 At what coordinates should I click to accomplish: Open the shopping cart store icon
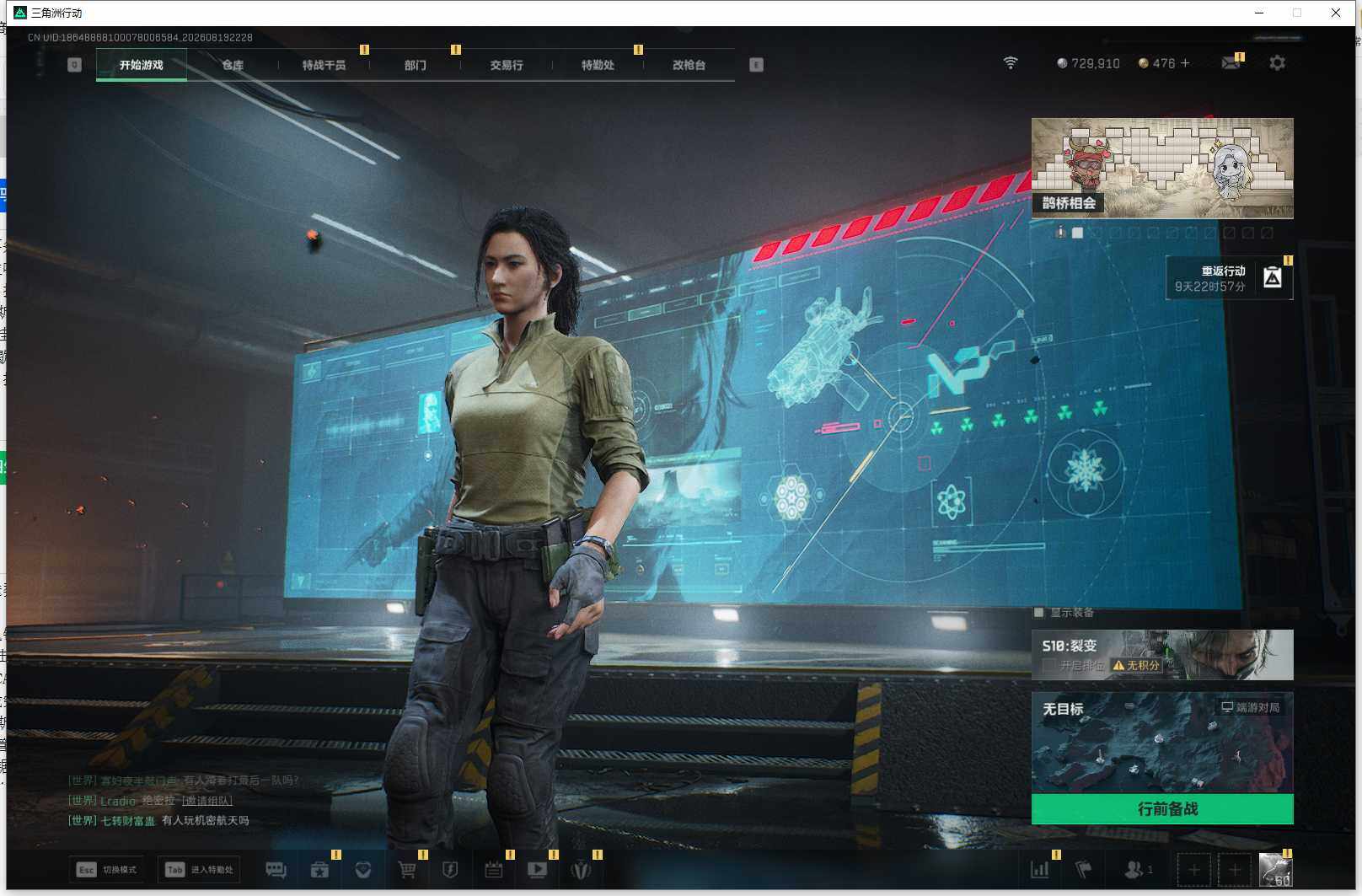pyautogui.click(x=407, y=870)
